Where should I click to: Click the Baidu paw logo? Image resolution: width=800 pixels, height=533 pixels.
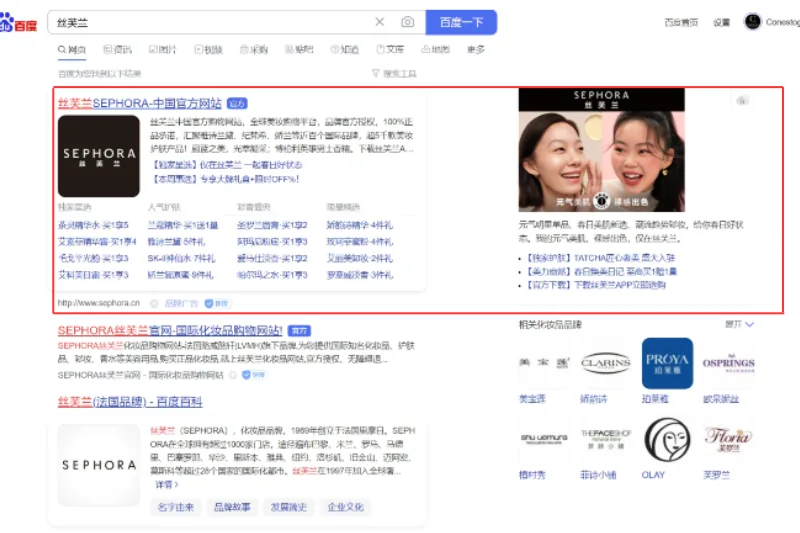click(18, 23)
